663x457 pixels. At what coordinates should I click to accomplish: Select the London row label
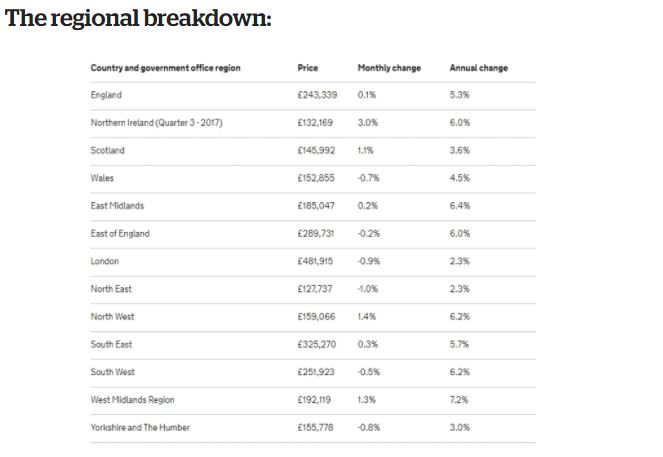click(105, 261)
